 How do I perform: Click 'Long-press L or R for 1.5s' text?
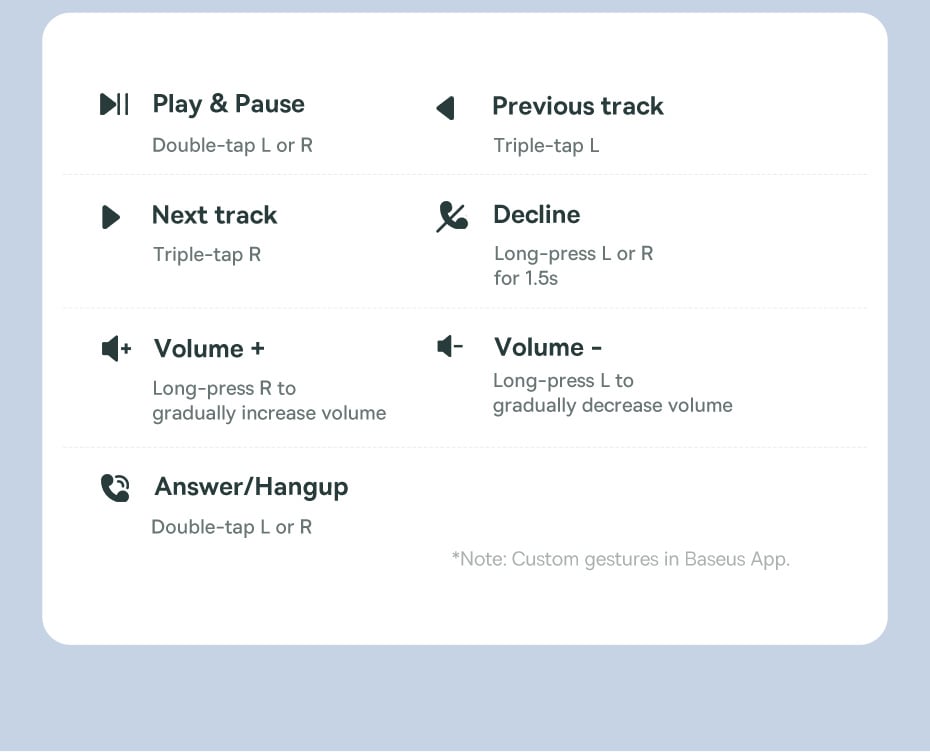[573, 266]
